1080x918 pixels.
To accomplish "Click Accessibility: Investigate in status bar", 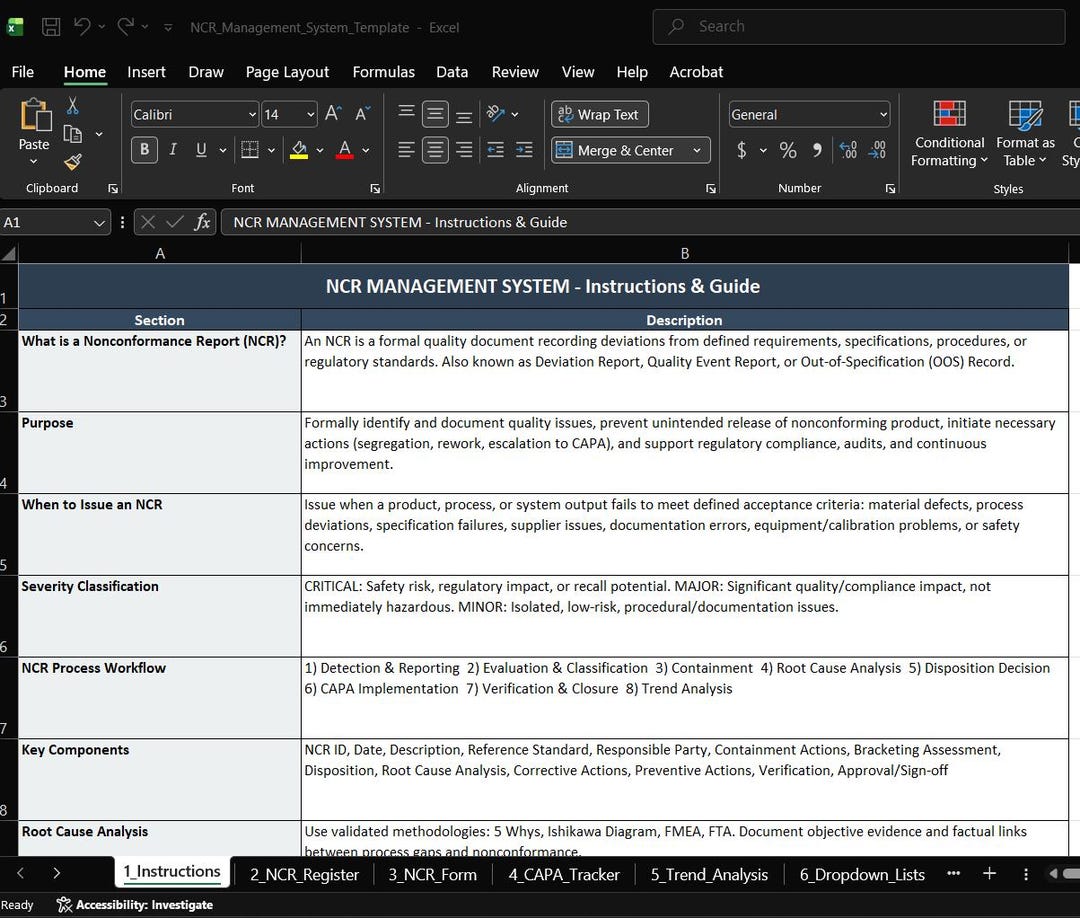I will pos(135,905).
